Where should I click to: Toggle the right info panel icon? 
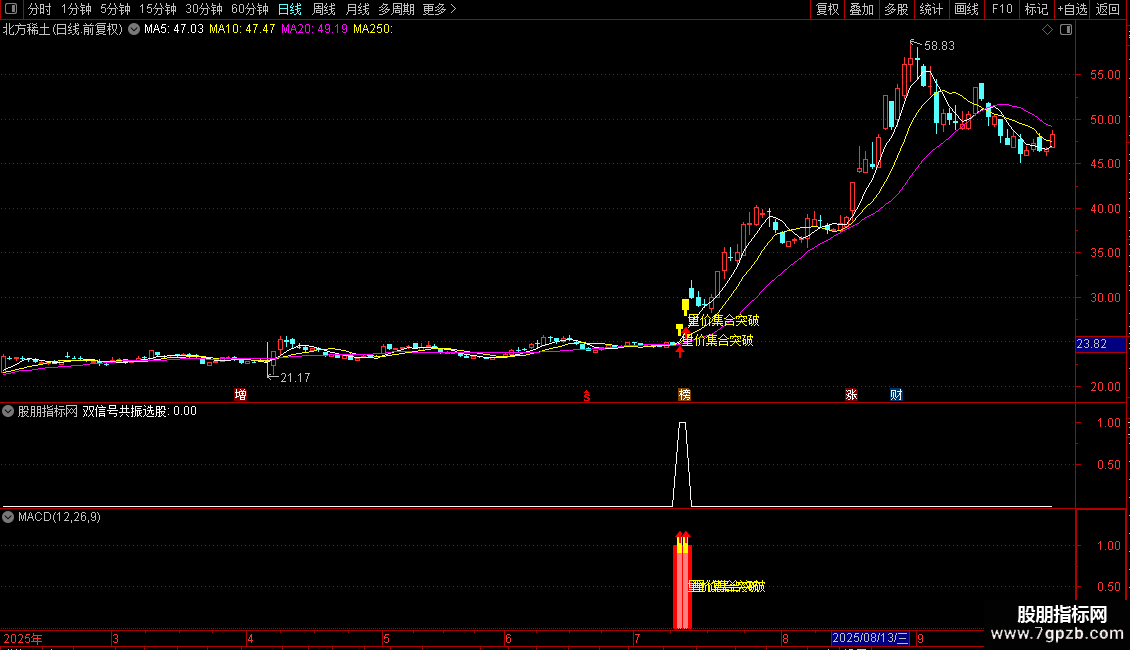(1066, 30)
